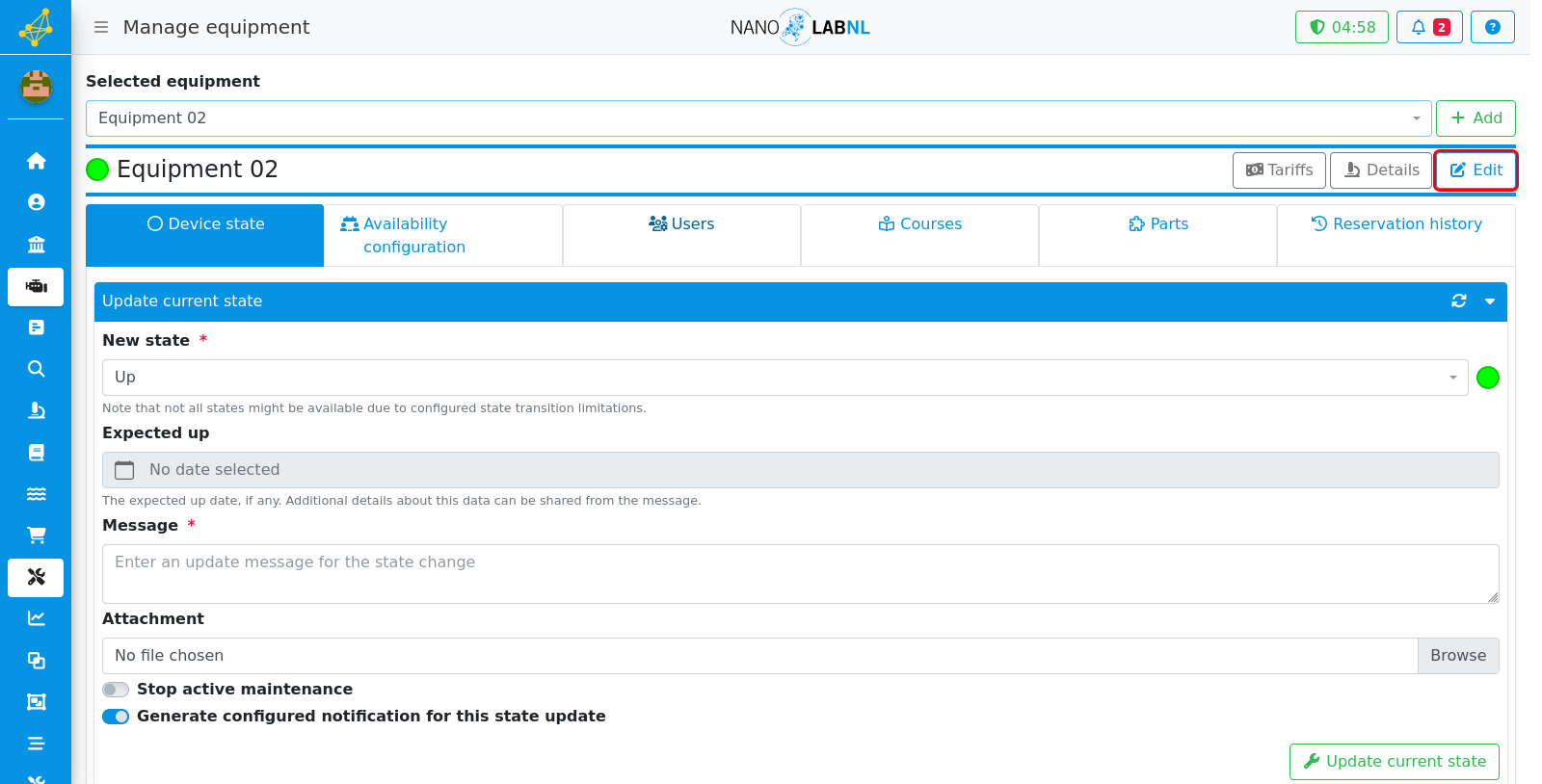Click the Edit button
Image resolution: width=1542 pixels, height=784 pixels.
[1476, 170]
